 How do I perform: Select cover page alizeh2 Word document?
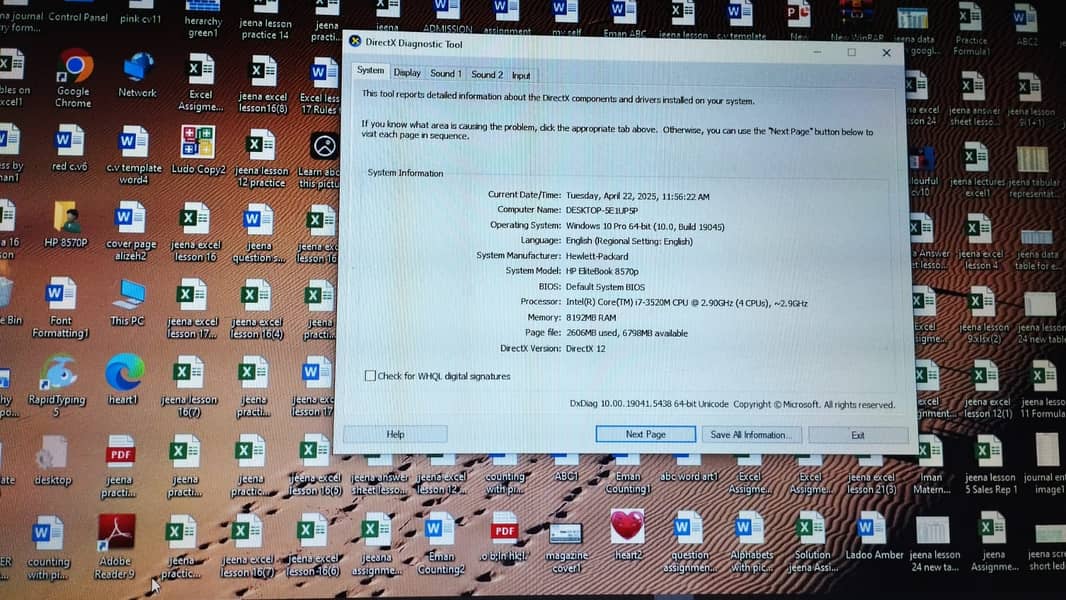click(131, 231)
